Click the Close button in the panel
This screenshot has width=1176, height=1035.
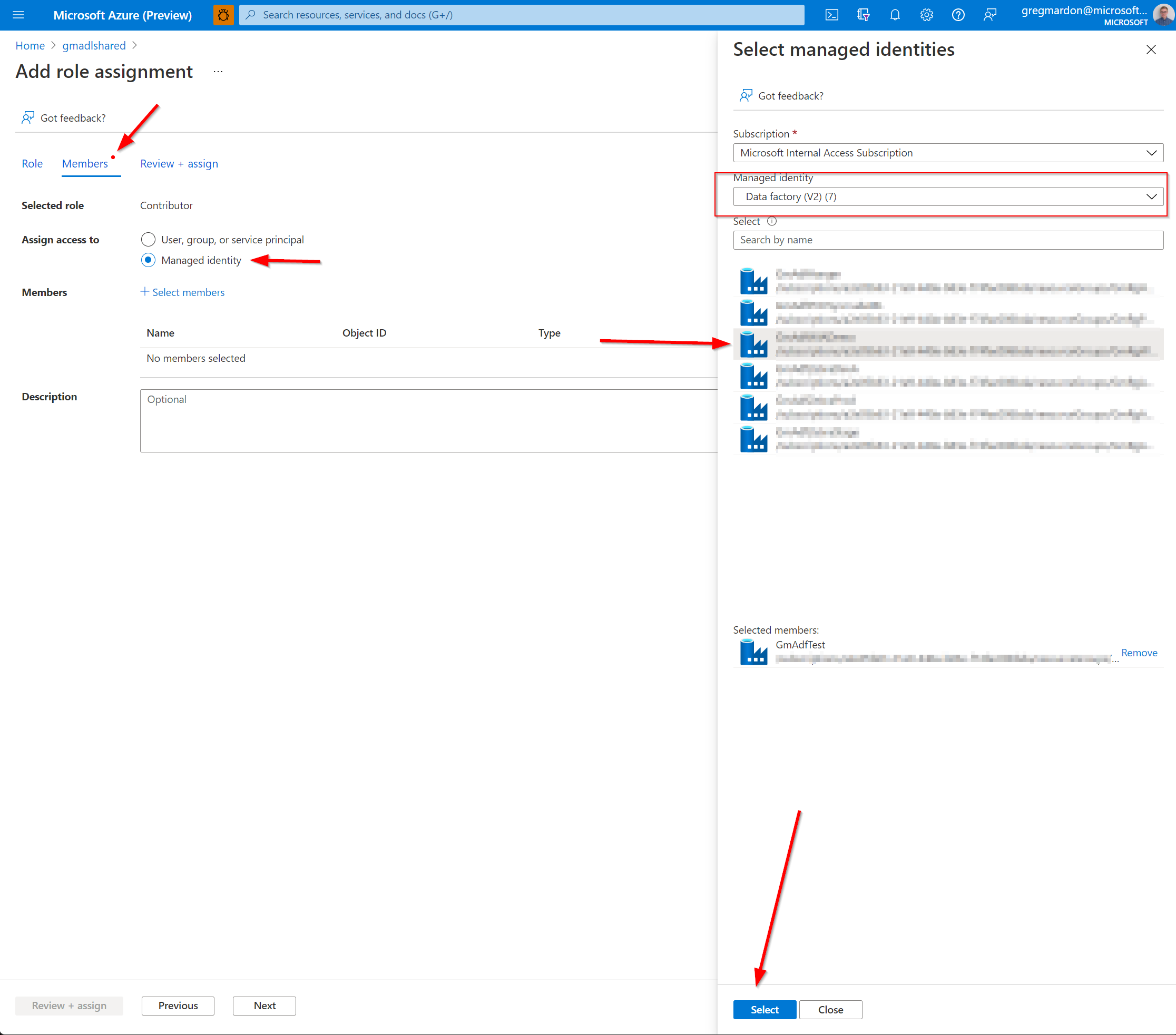coord(830,1010)
